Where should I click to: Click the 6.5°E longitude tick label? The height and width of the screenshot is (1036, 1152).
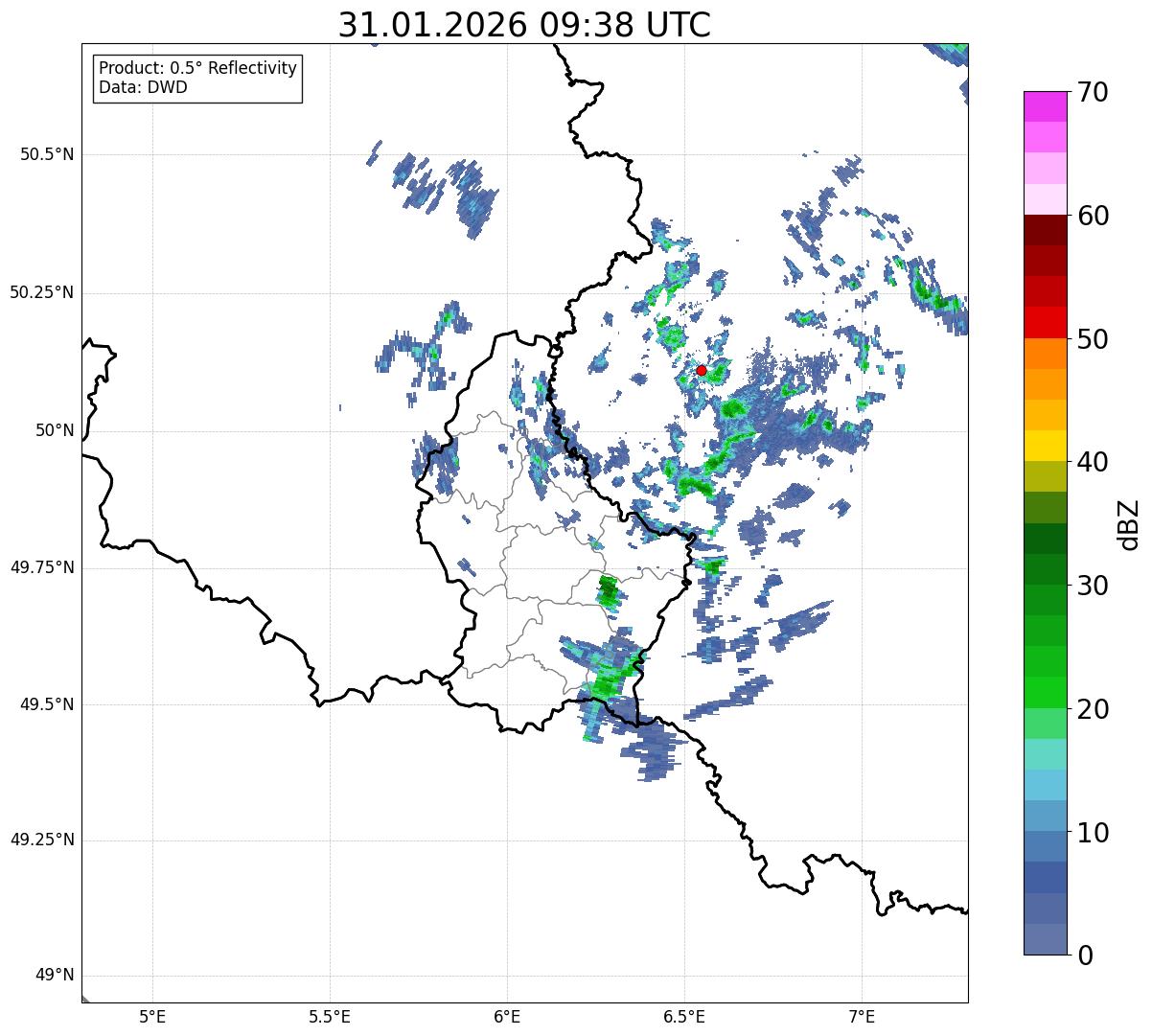[684, 1016]
